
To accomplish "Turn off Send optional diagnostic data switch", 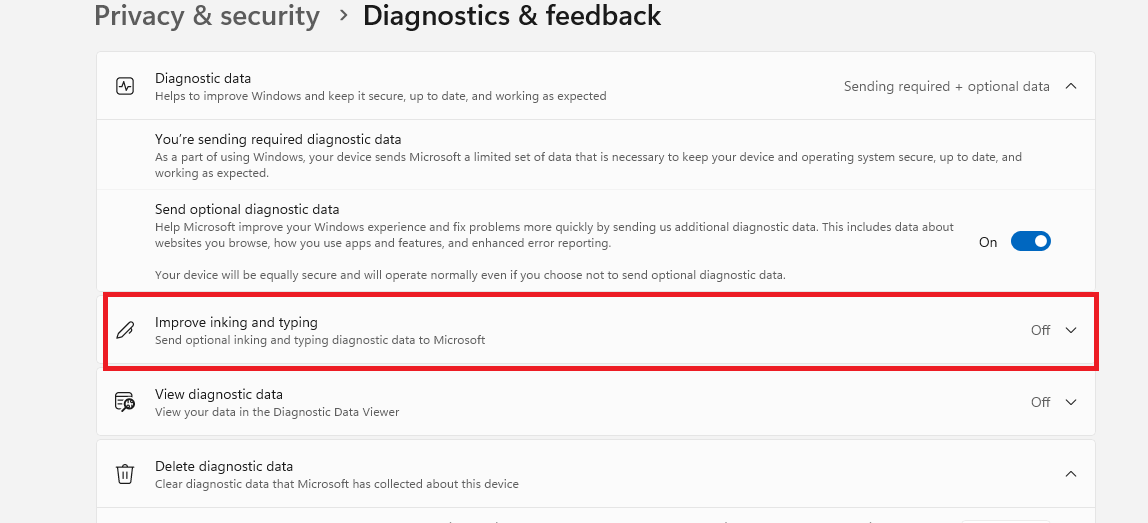I will [x=1030, y=242].
